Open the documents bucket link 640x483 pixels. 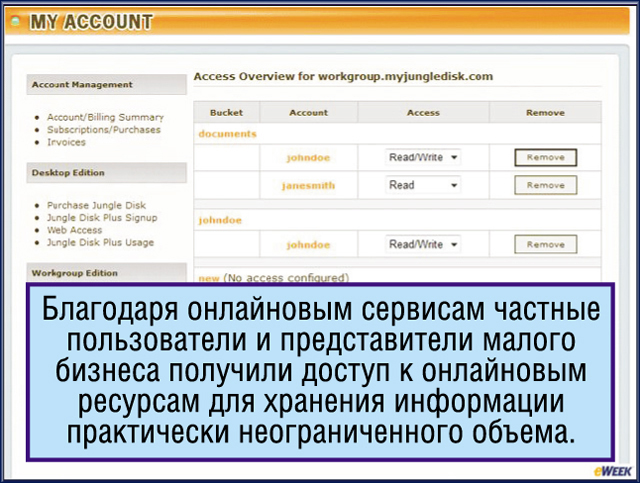point(227,134)
